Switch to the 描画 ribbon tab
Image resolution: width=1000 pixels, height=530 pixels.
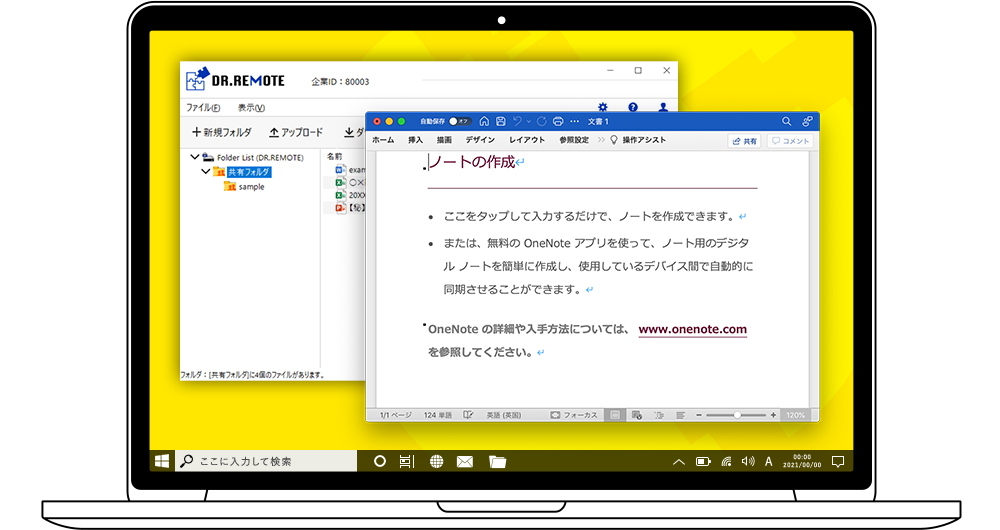[x=444, y=140]
